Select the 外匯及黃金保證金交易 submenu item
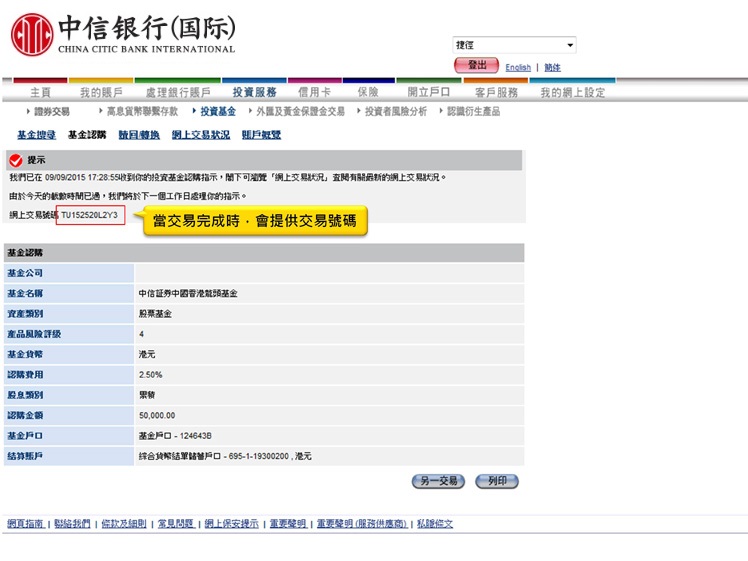This screenshot has height=561, width=748. [x=301, y=112]
